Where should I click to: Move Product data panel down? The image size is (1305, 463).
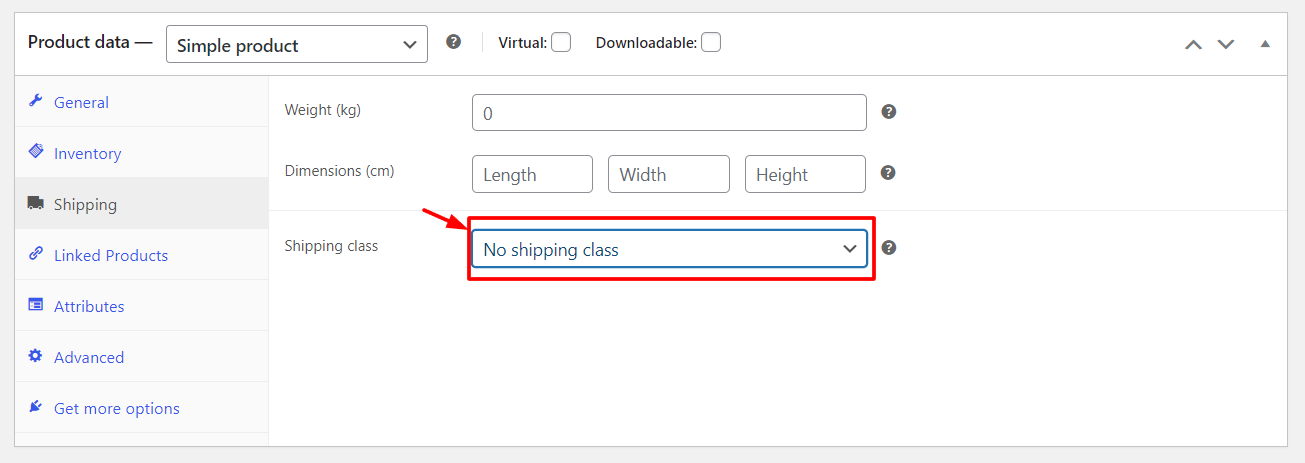click(x=1226, y=44)
